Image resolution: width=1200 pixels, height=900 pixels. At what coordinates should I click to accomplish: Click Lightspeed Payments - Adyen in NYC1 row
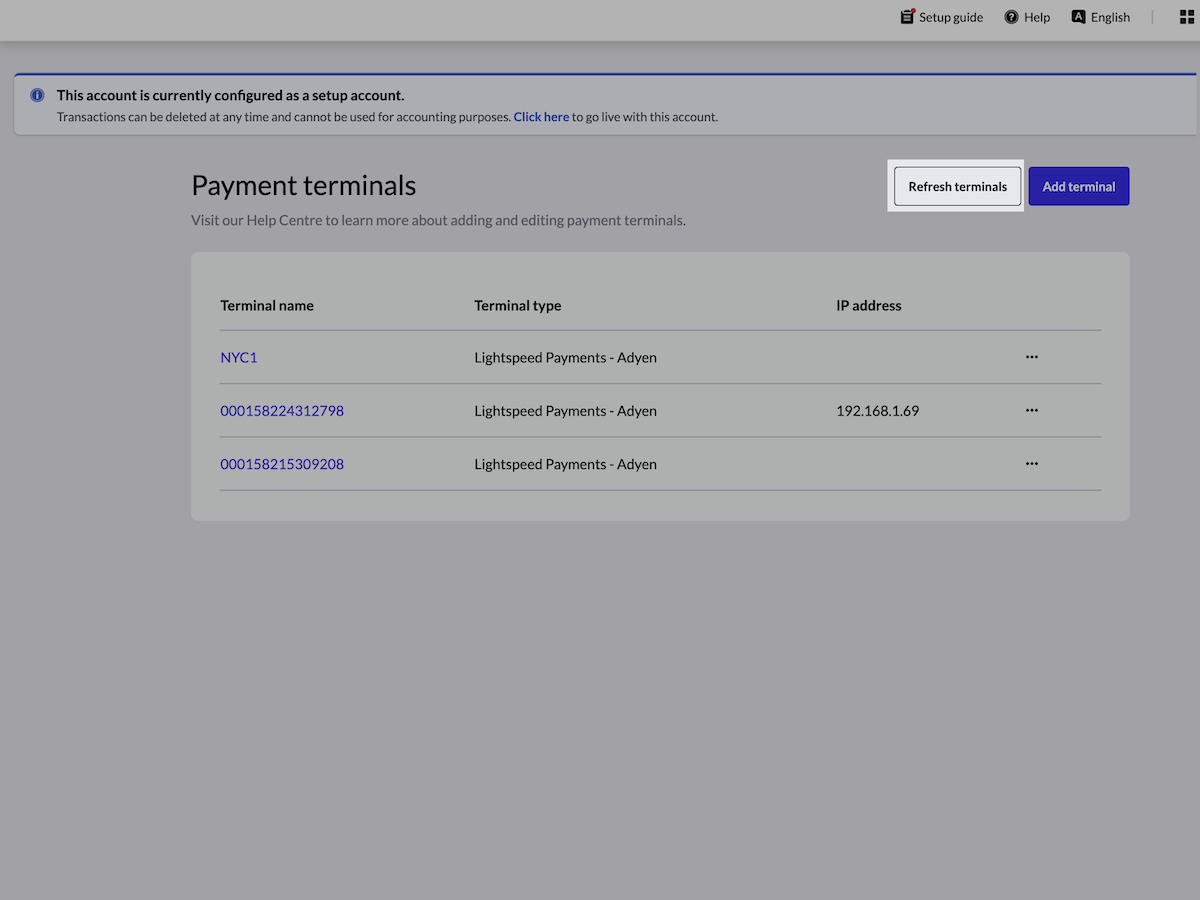click(x=565, y=357)
